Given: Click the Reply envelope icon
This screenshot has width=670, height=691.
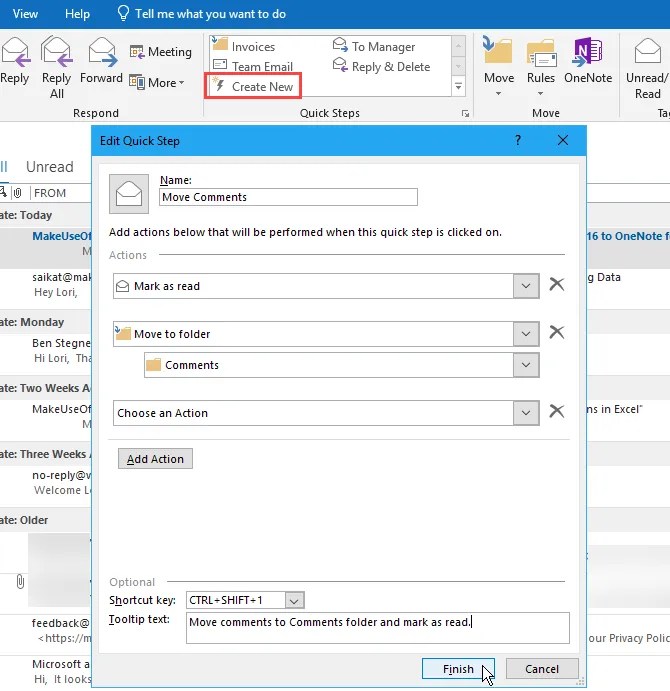Looking at the screenshot, I should pos(16,53).
